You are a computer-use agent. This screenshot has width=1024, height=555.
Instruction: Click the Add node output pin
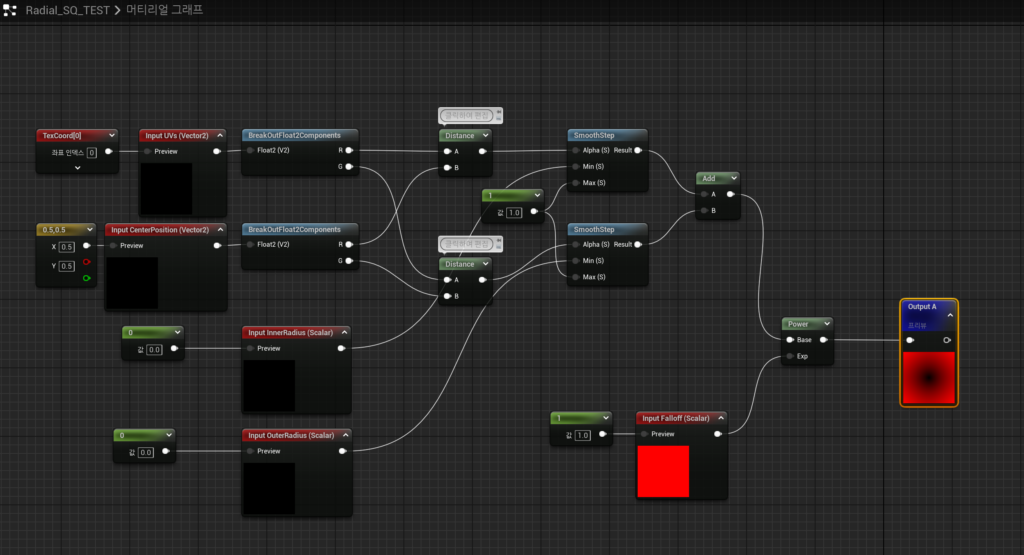click(x=730, y=194)
